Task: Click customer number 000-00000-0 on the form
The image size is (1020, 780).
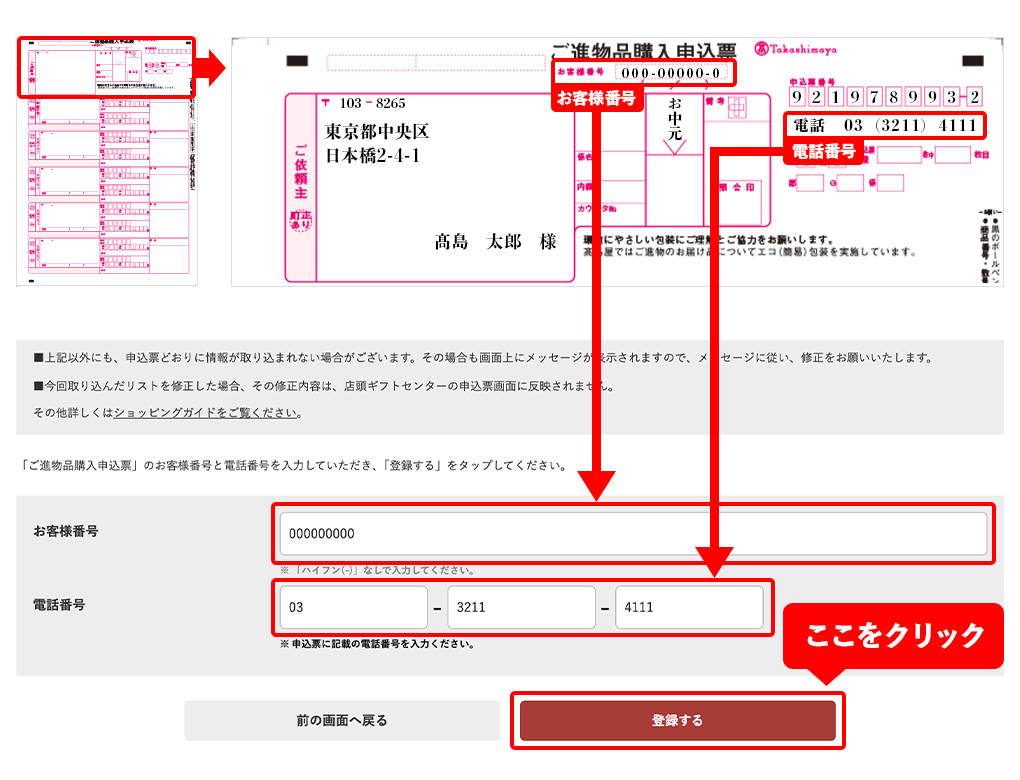Action: click(x=669, y=73)
